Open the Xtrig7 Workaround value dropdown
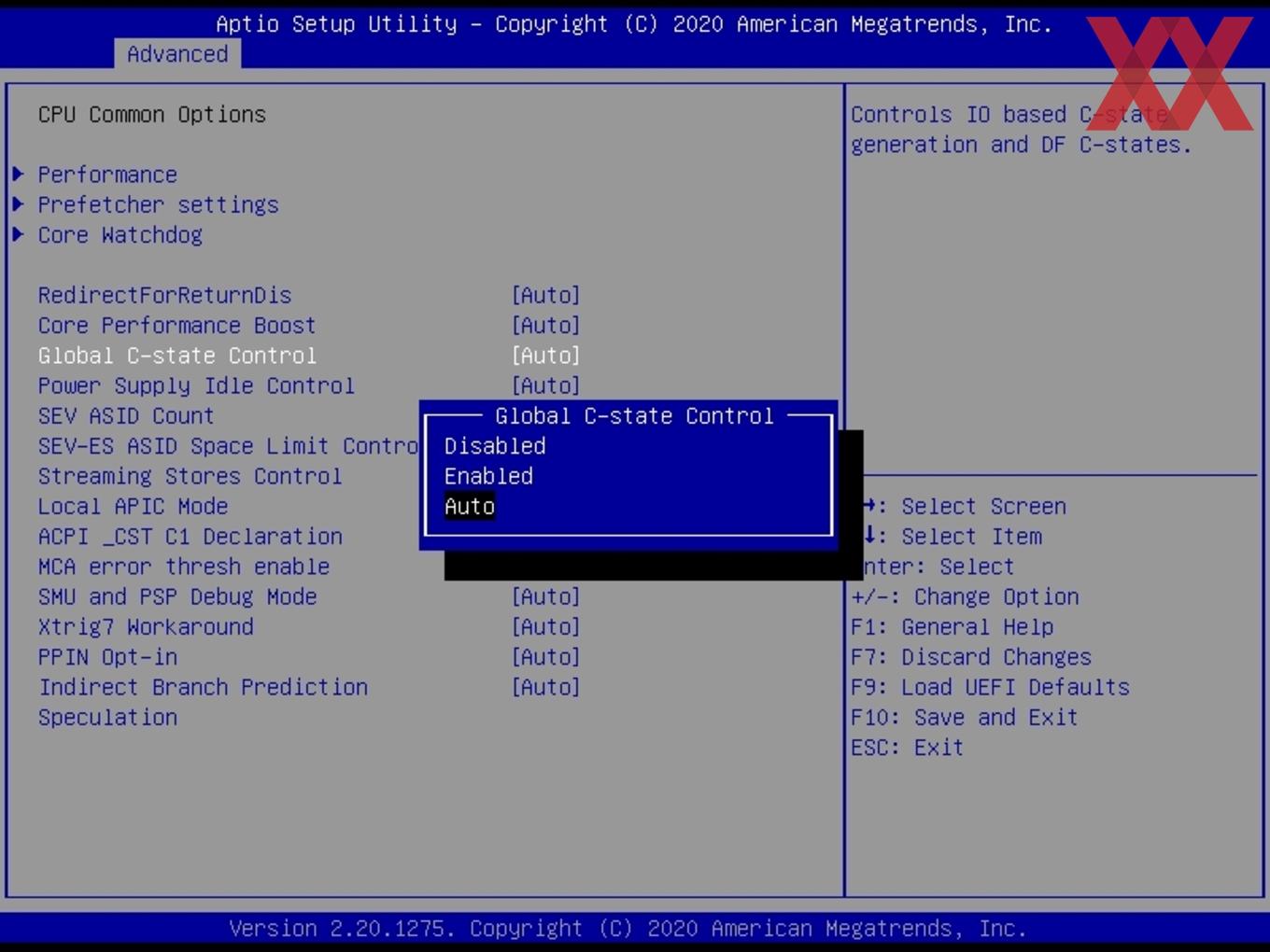 [546, 626]
